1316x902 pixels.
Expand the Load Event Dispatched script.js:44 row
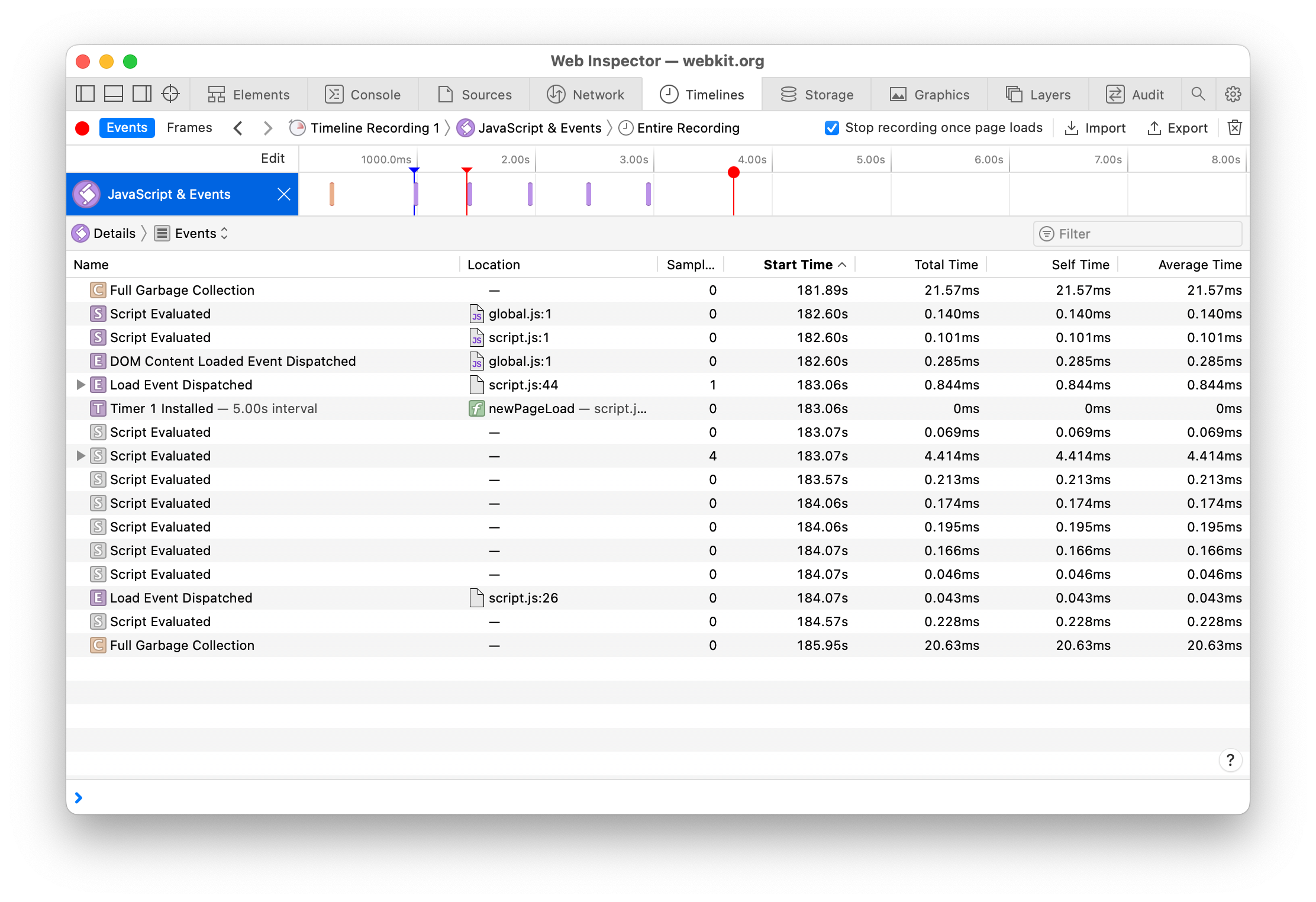tap(81, 385)
